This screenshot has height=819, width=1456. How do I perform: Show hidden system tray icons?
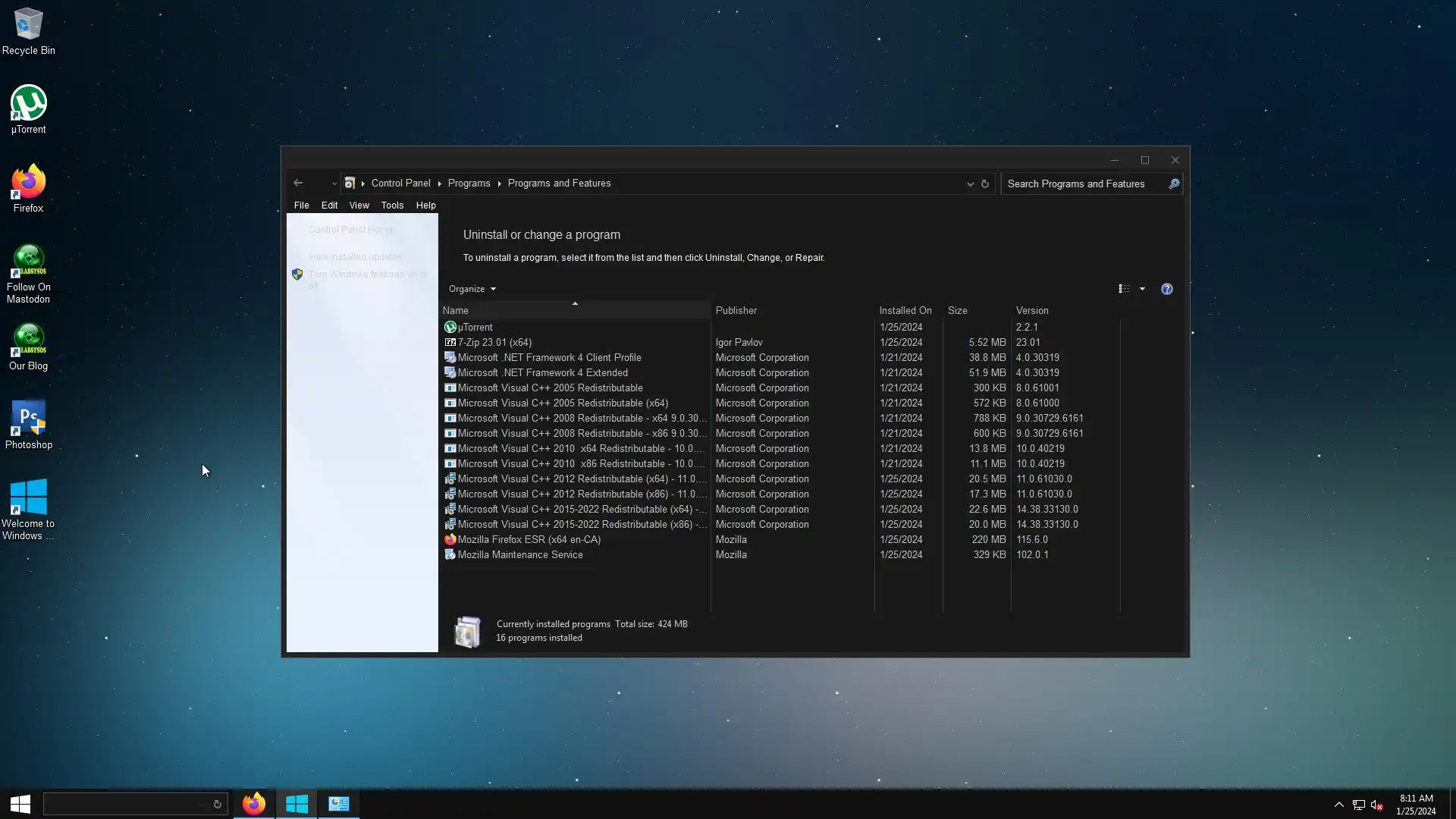pos(1339,805)
